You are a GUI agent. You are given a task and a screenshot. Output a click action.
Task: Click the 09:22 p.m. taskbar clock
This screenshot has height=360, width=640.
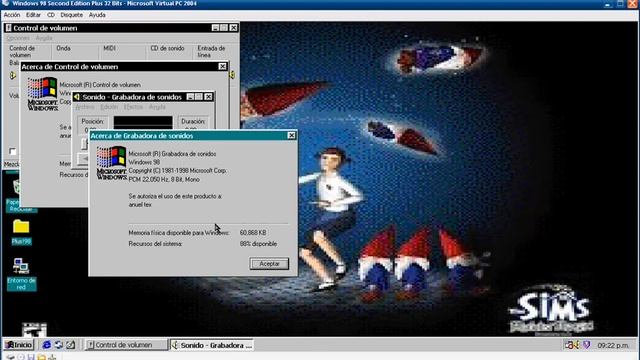pyautogui.click(x=613, y=345)
